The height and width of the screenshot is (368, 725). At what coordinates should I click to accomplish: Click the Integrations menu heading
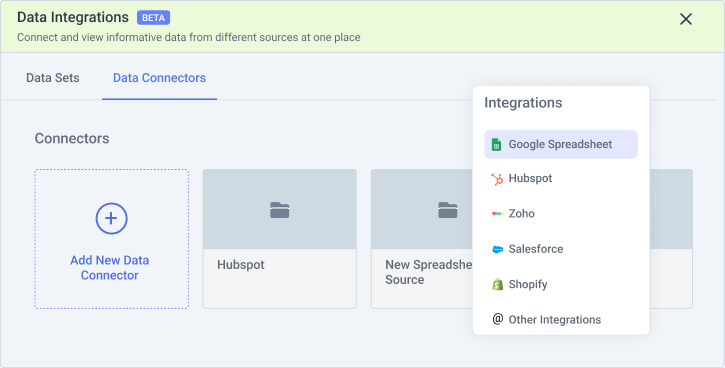point(523,103)
